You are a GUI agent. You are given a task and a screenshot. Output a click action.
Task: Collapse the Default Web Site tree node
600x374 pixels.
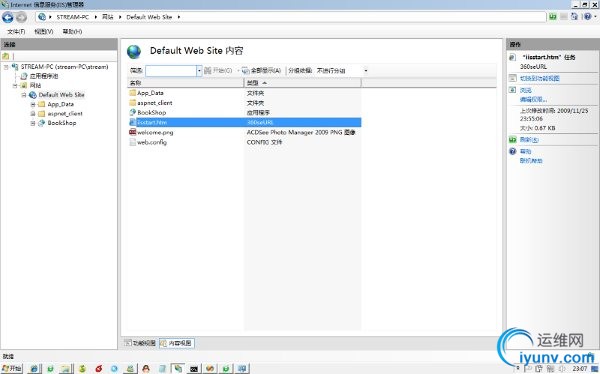click(24, 95)
